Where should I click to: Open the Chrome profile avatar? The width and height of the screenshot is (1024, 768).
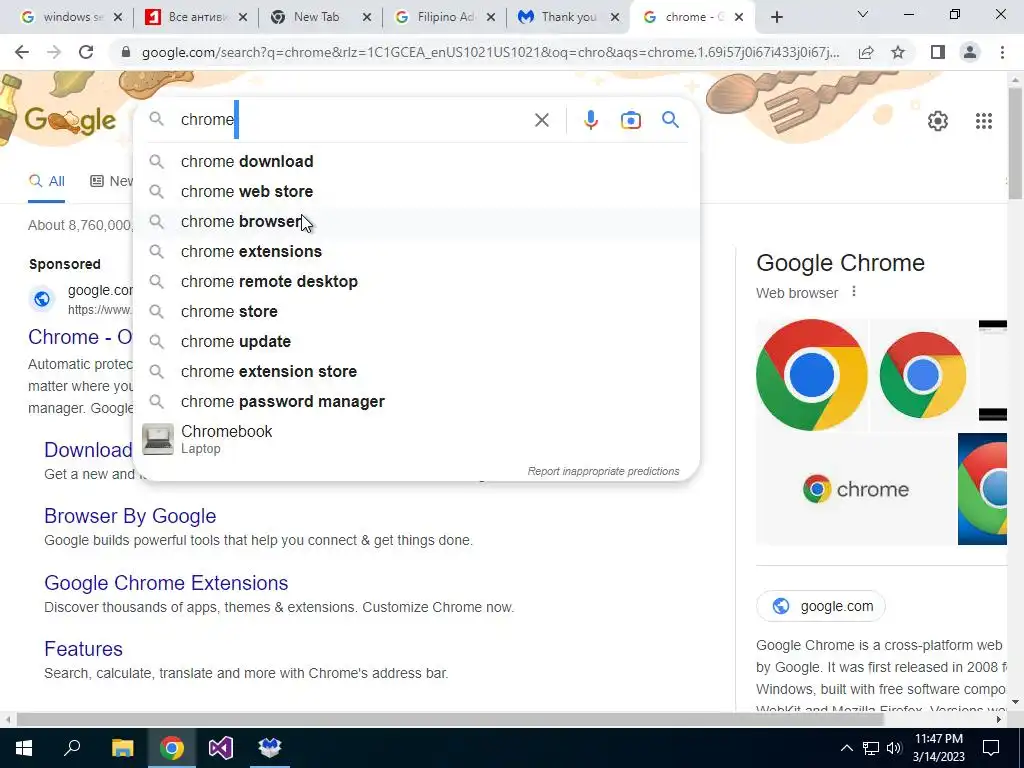click(x=970, y=52)
